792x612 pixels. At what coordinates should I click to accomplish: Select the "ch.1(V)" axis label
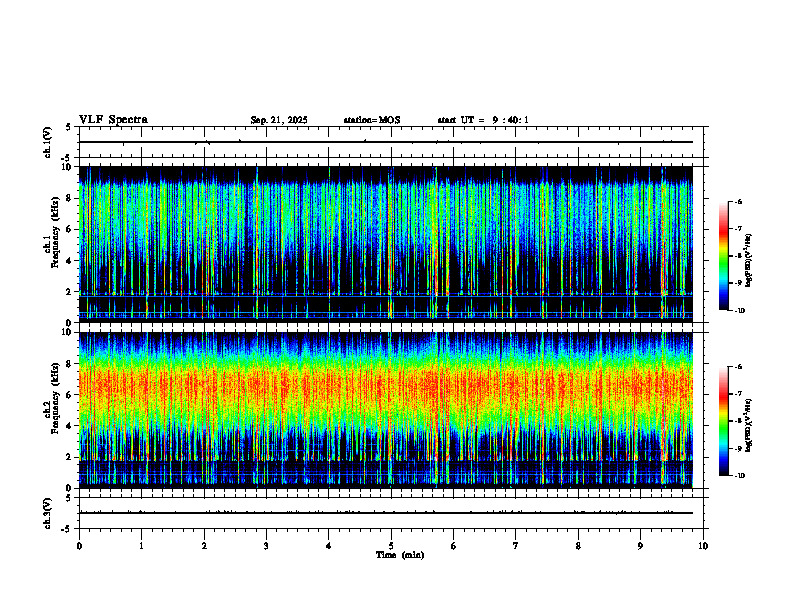48,142
